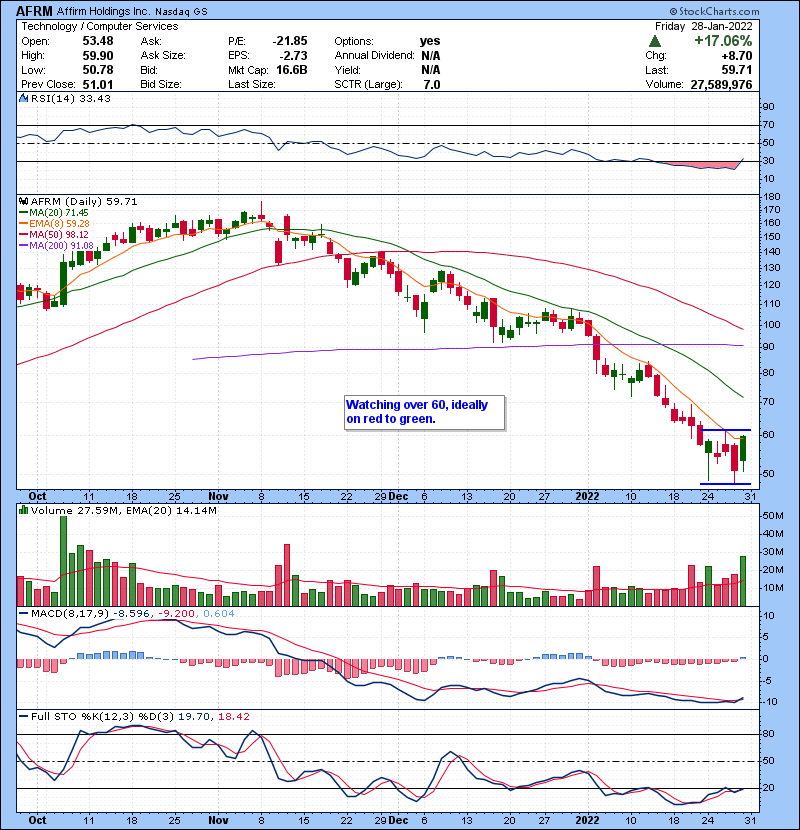Select the Low value 50.78

coord(97,70)
